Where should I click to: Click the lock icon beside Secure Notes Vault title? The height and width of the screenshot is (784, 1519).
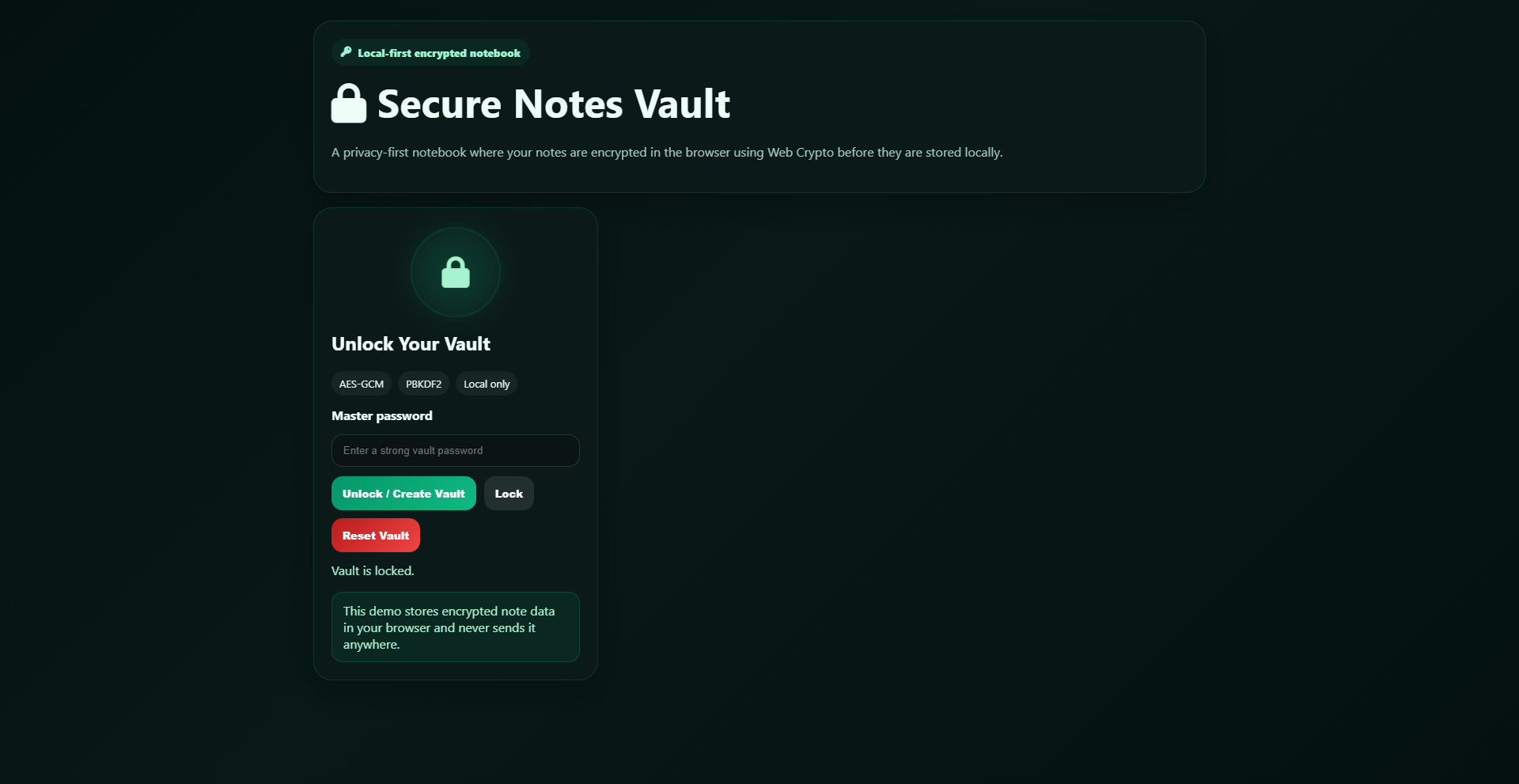348,103
